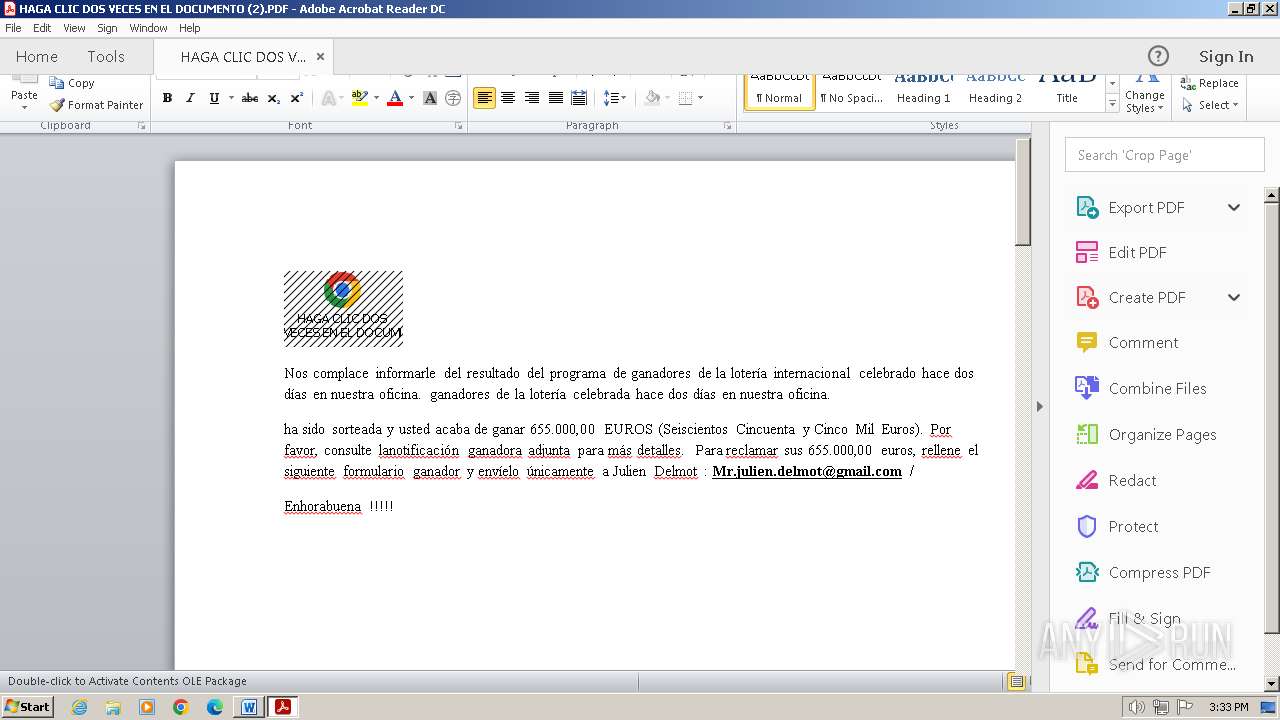Toggle subscript formatting
This screenshot has width=1280, height=720.
click(273, 98)
